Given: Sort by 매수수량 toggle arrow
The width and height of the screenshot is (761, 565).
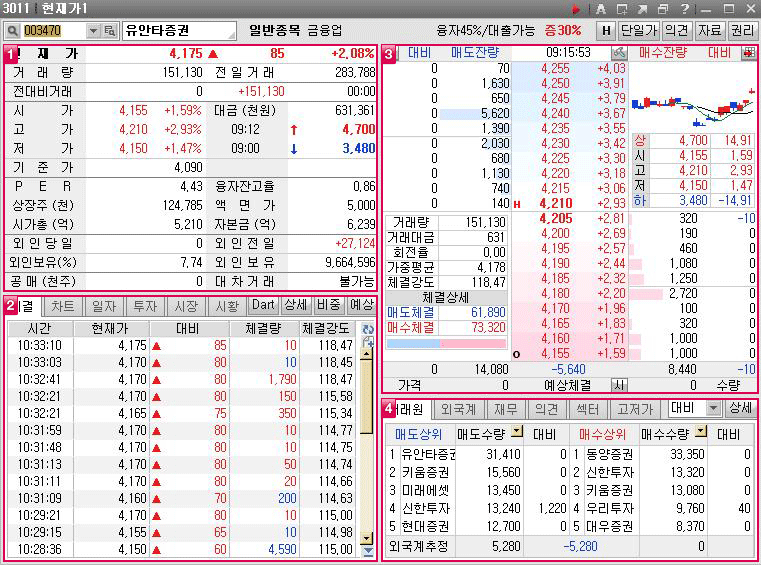Looking at the screenshot, I should [x=701, y=432].
